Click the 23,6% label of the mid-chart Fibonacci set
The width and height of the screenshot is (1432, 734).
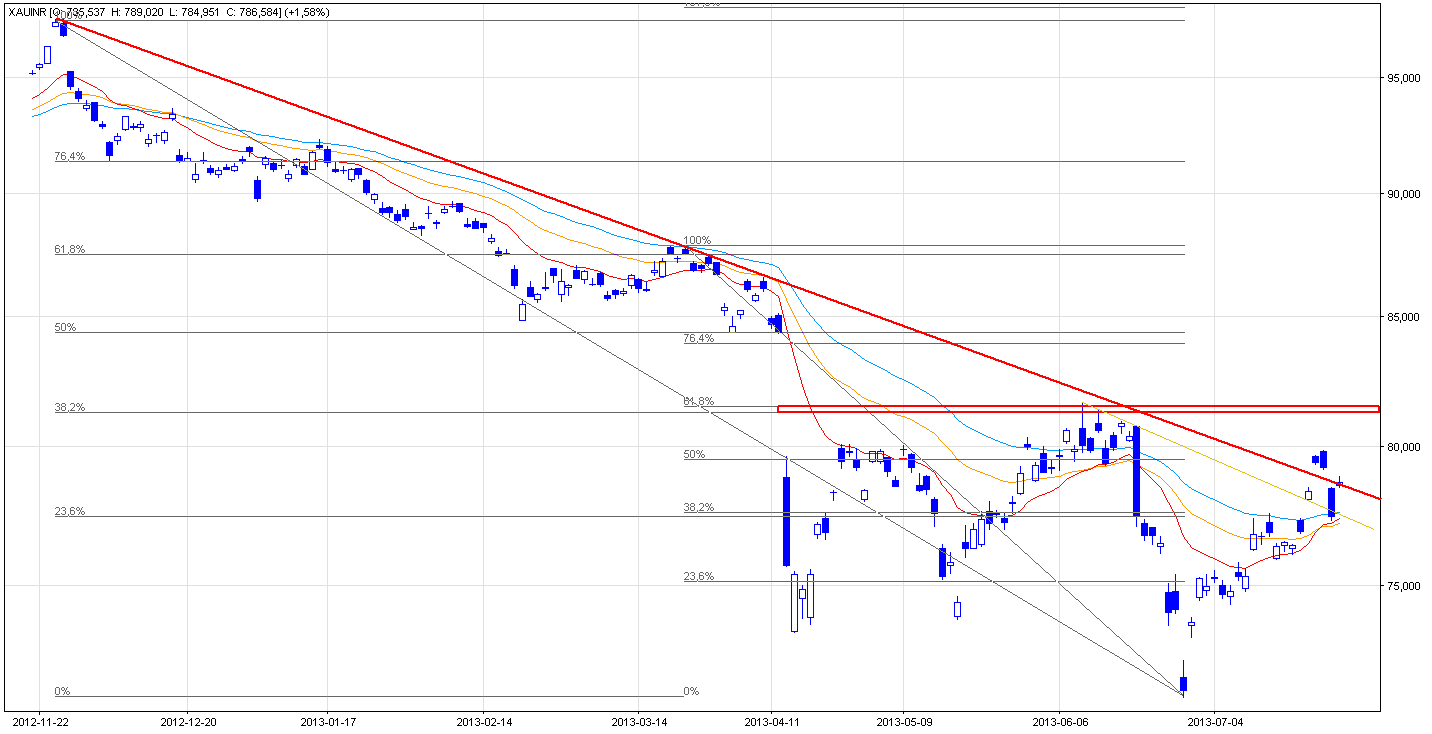point(698,577)
